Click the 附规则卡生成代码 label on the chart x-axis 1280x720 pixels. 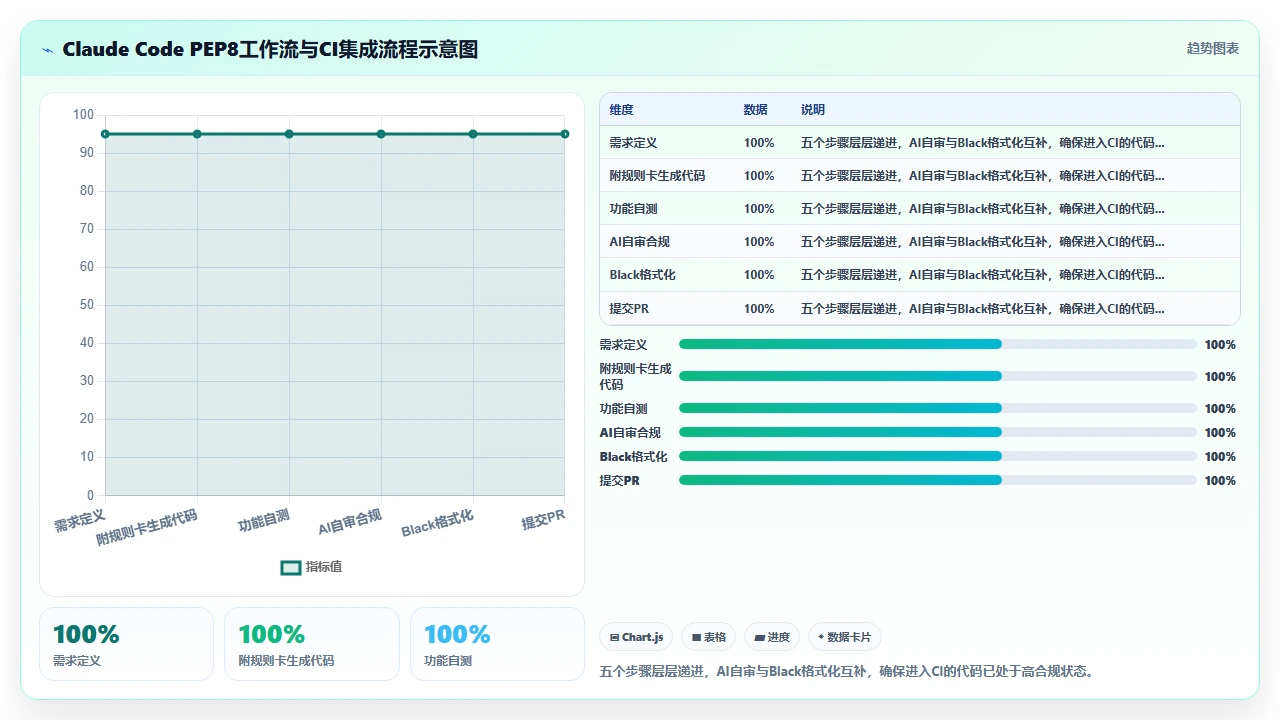tap(146, 528)
